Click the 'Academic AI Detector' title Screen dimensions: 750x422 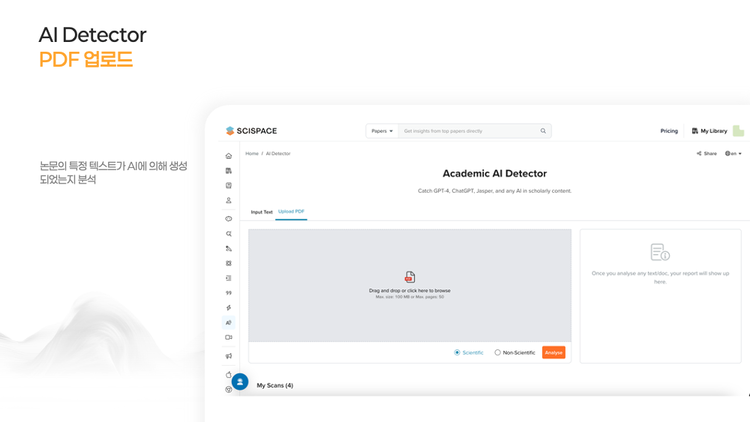495,173
